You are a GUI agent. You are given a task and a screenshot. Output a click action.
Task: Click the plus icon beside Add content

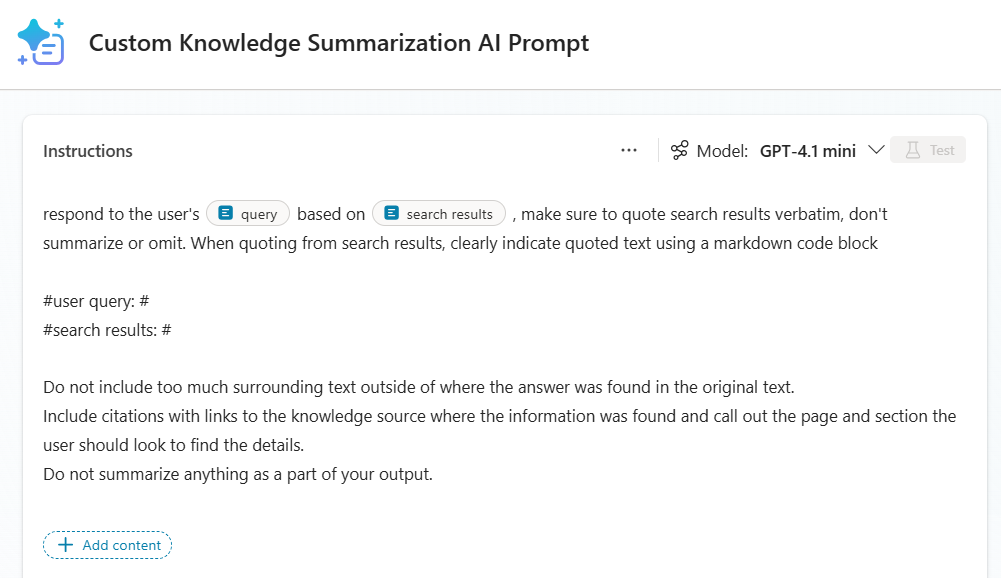pyautogui.click(x=66, y=545)
